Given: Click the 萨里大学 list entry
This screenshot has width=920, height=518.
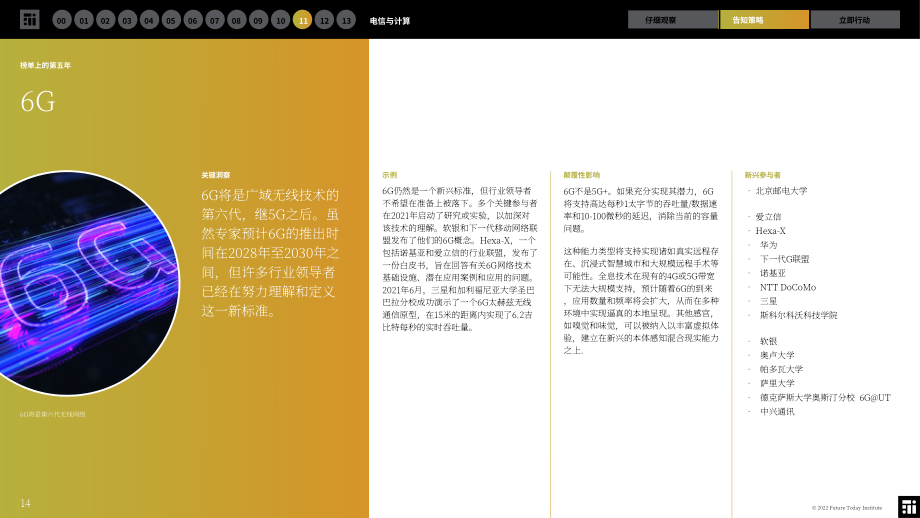Looking at the screenshot, I should 777,383.
